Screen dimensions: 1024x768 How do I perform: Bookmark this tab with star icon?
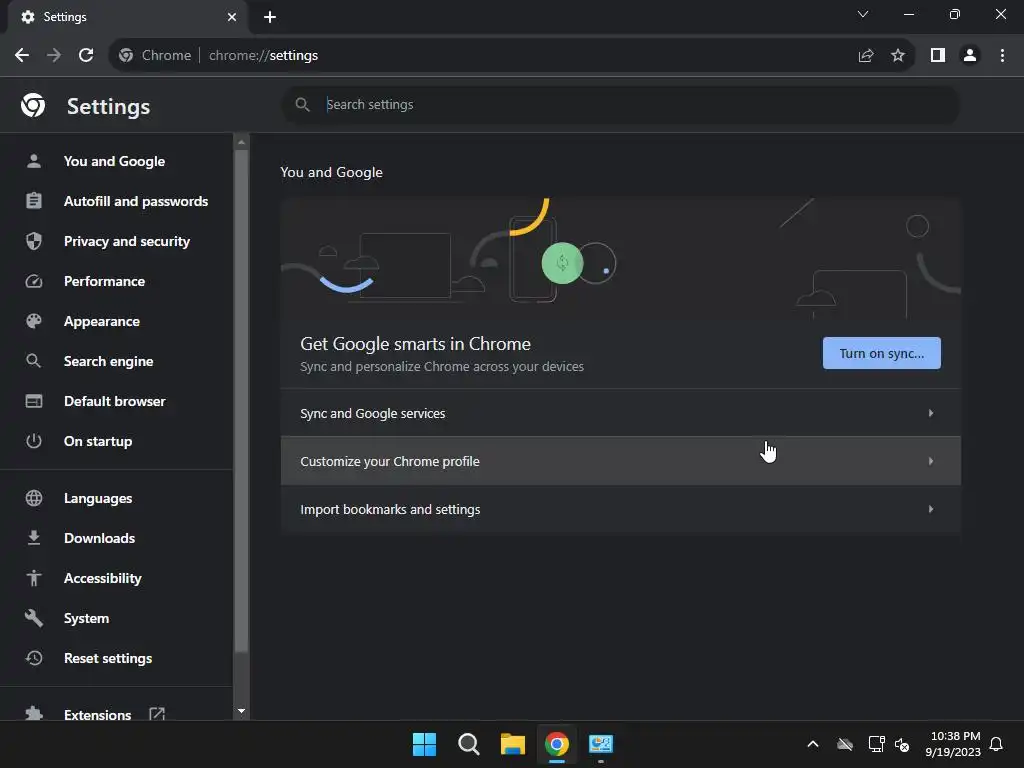tap(898, 56)
